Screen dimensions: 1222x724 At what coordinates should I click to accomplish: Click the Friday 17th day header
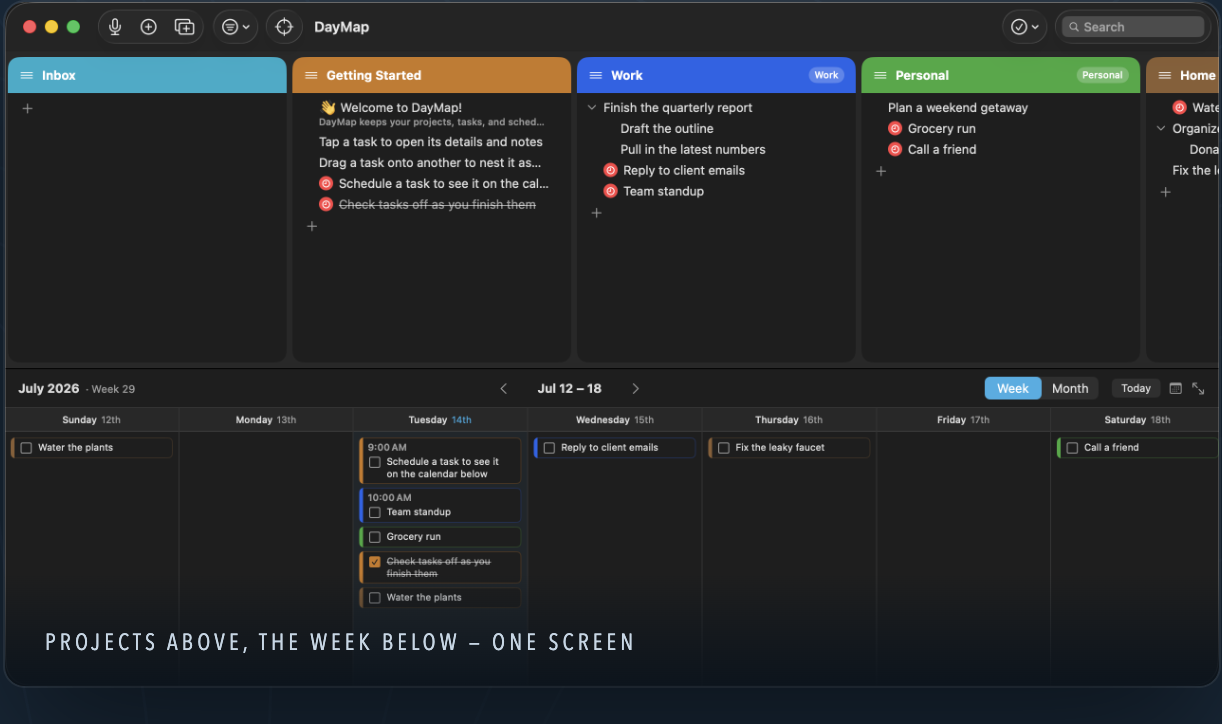(x=963, y=420)
